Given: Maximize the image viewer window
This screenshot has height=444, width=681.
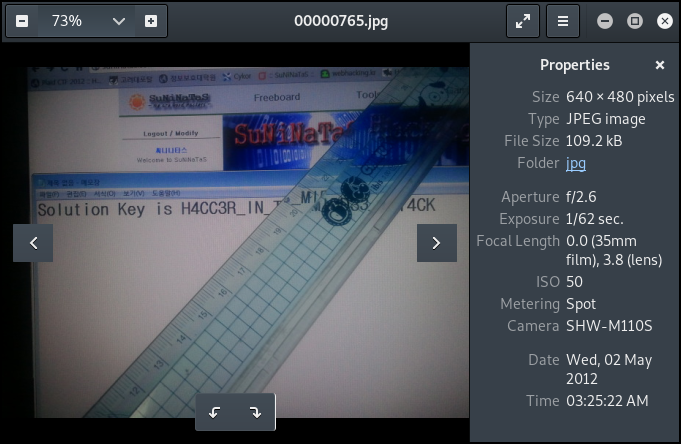Looking at the screenshot, I should coord(635,21).
